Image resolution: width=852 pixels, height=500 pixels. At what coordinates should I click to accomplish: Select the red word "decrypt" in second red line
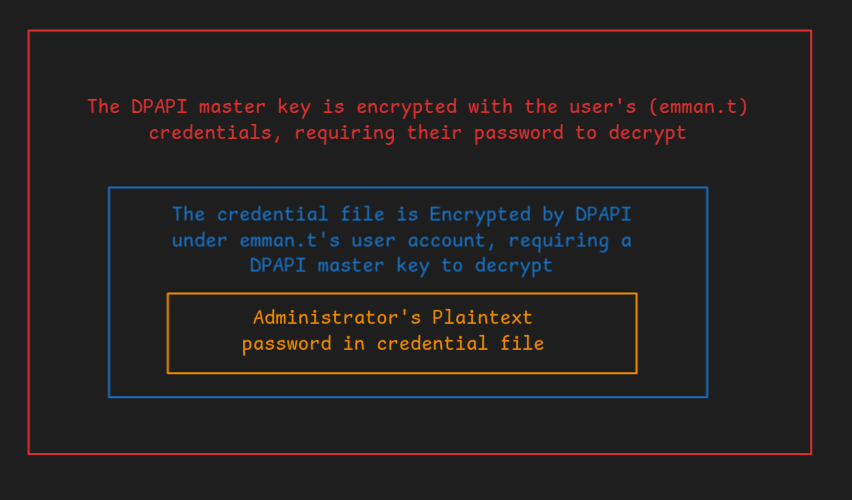[x=648, y=134]
